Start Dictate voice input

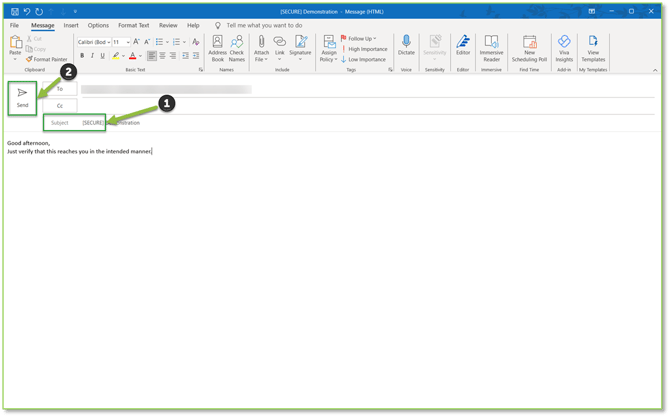click(x=406, y=48)
